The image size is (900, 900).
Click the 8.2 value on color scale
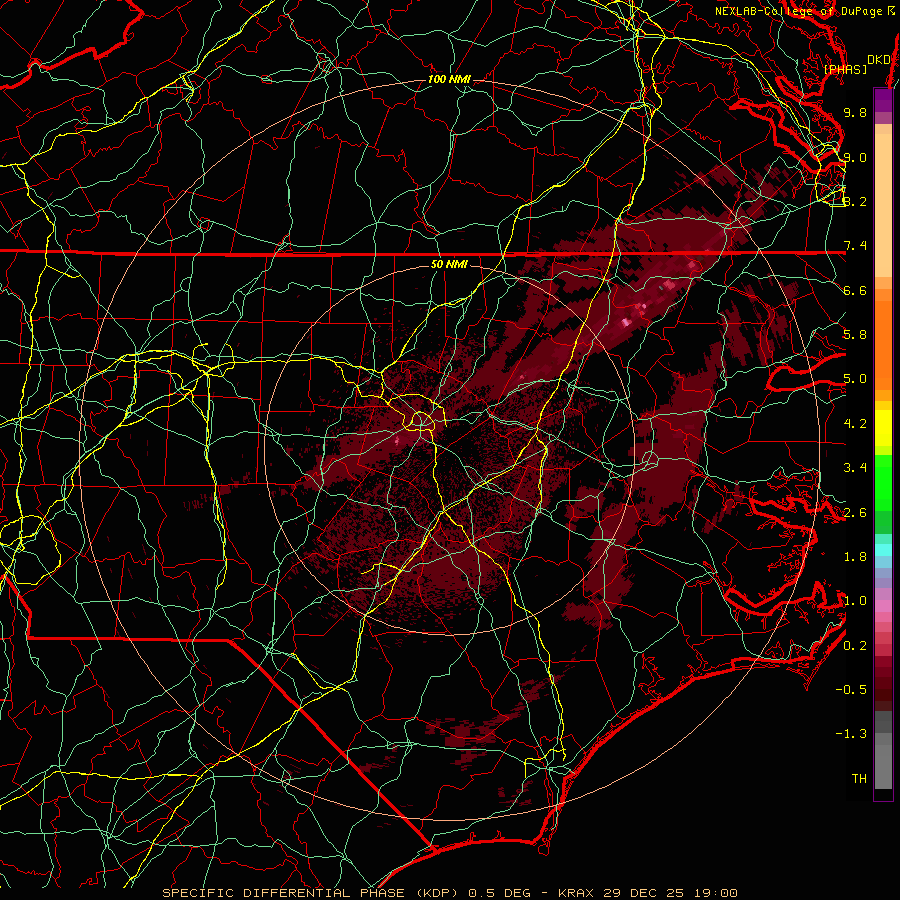[855, 201]
